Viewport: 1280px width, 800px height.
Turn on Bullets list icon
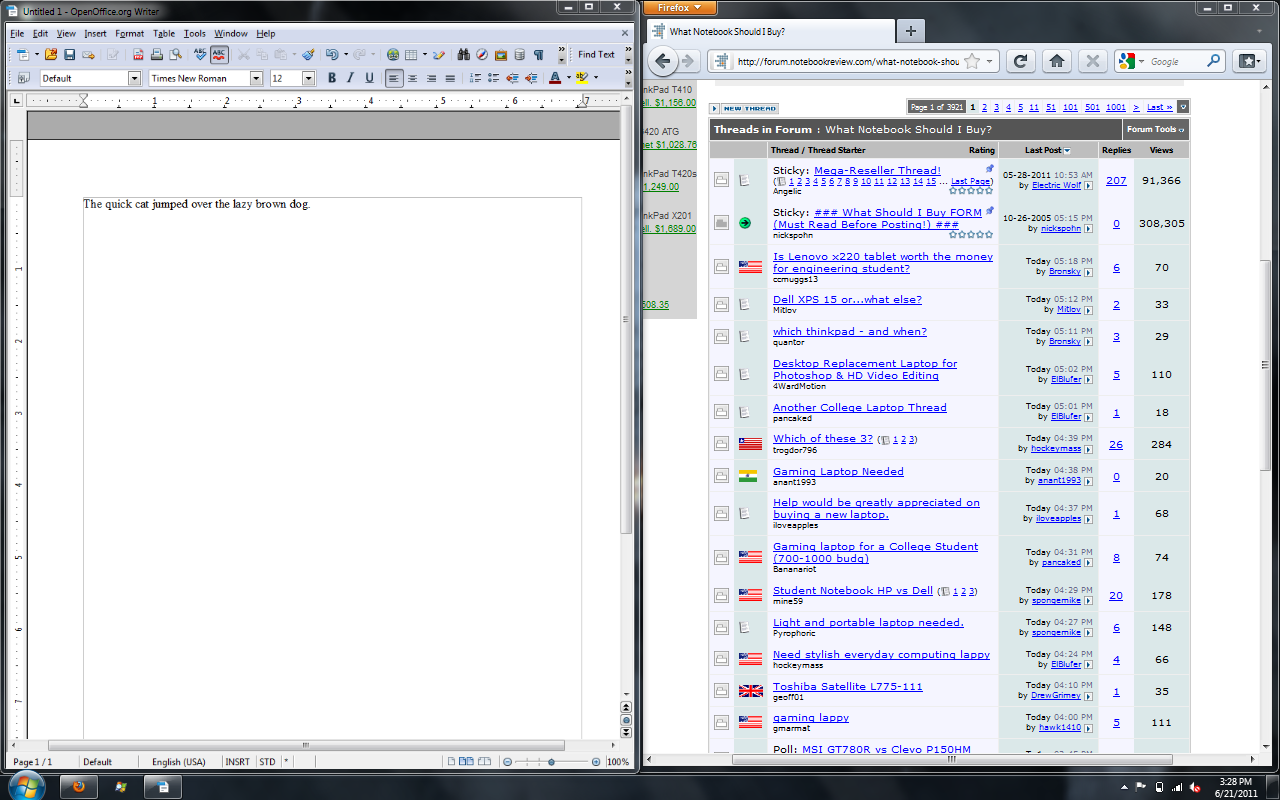point(494,78)
